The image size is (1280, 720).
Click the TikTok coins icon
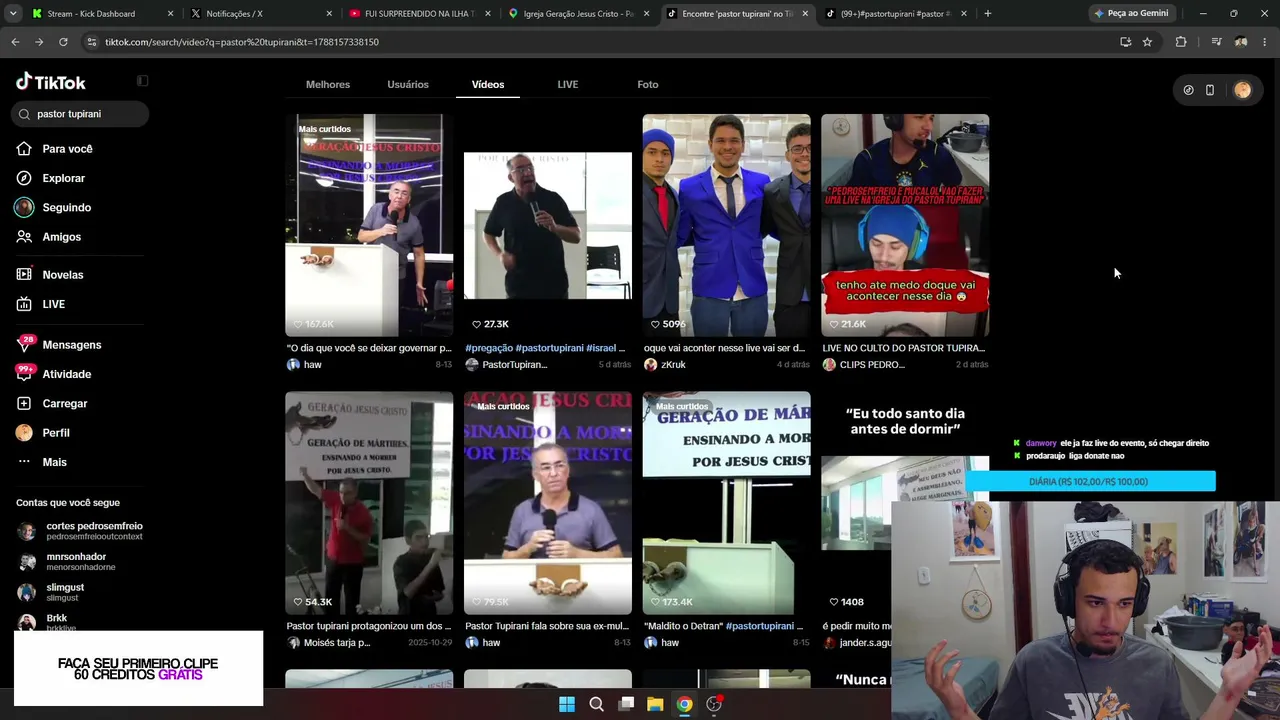[1188, 90]
